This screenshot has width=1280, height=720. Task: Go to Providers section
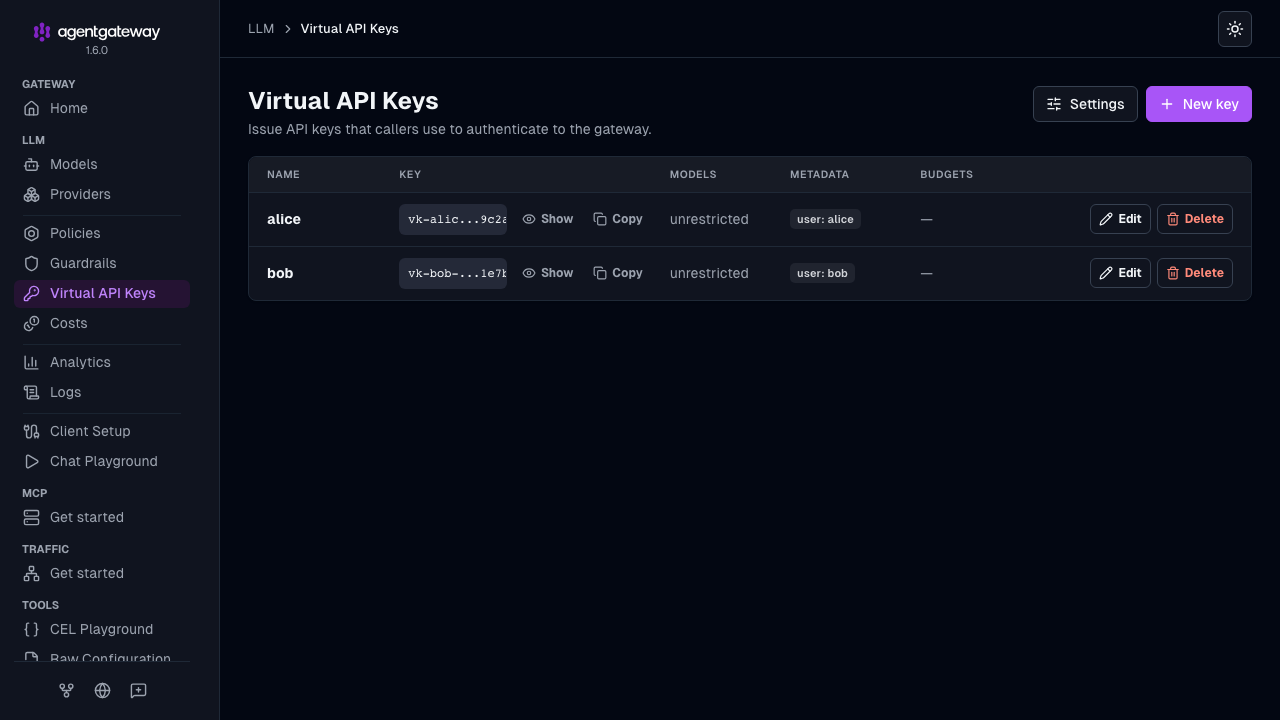coord(102,194)
